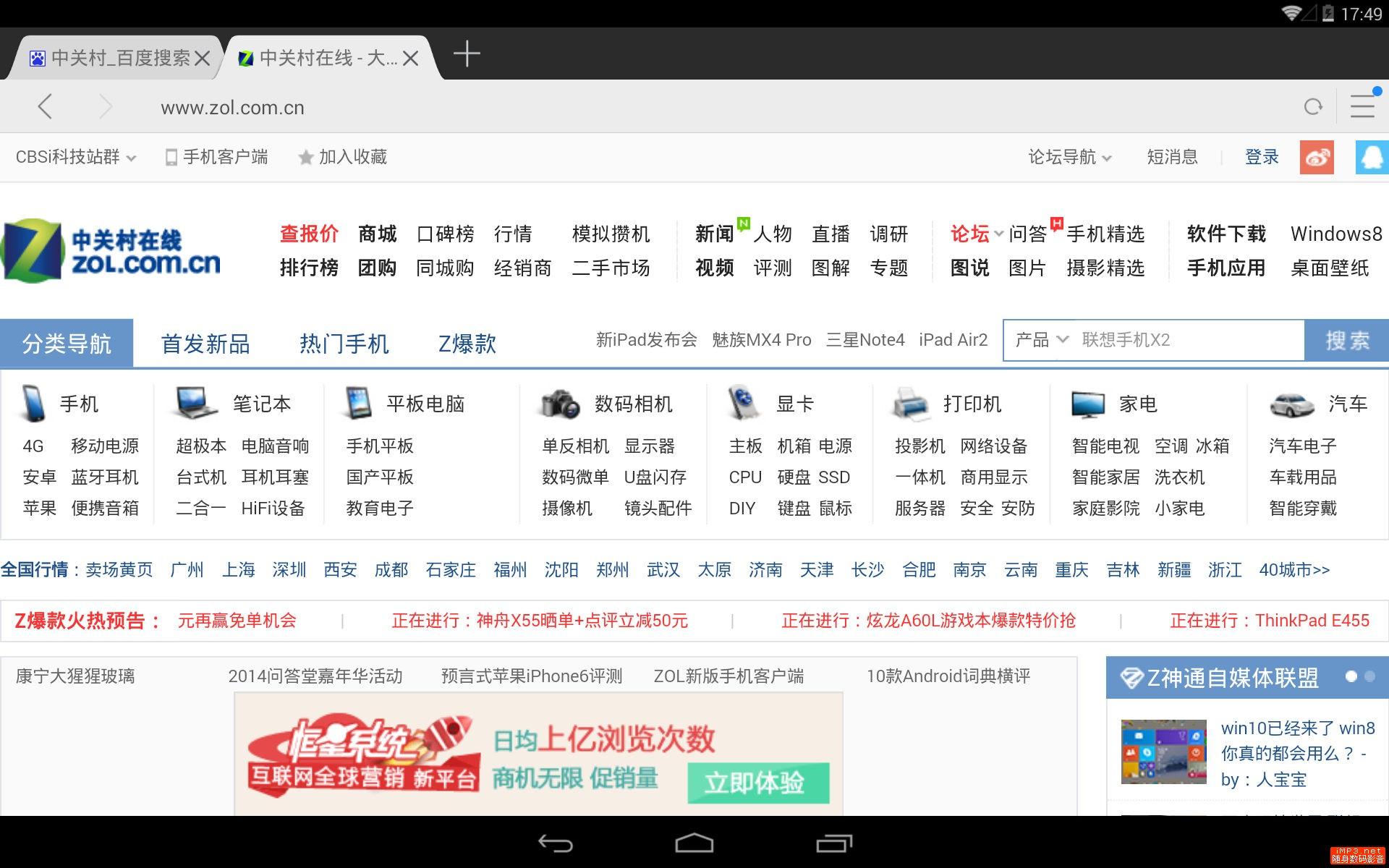The image size is (1389, 868).
Task: Close the 中关村_百度搜索 tab
Action: [x=203, y=58]
